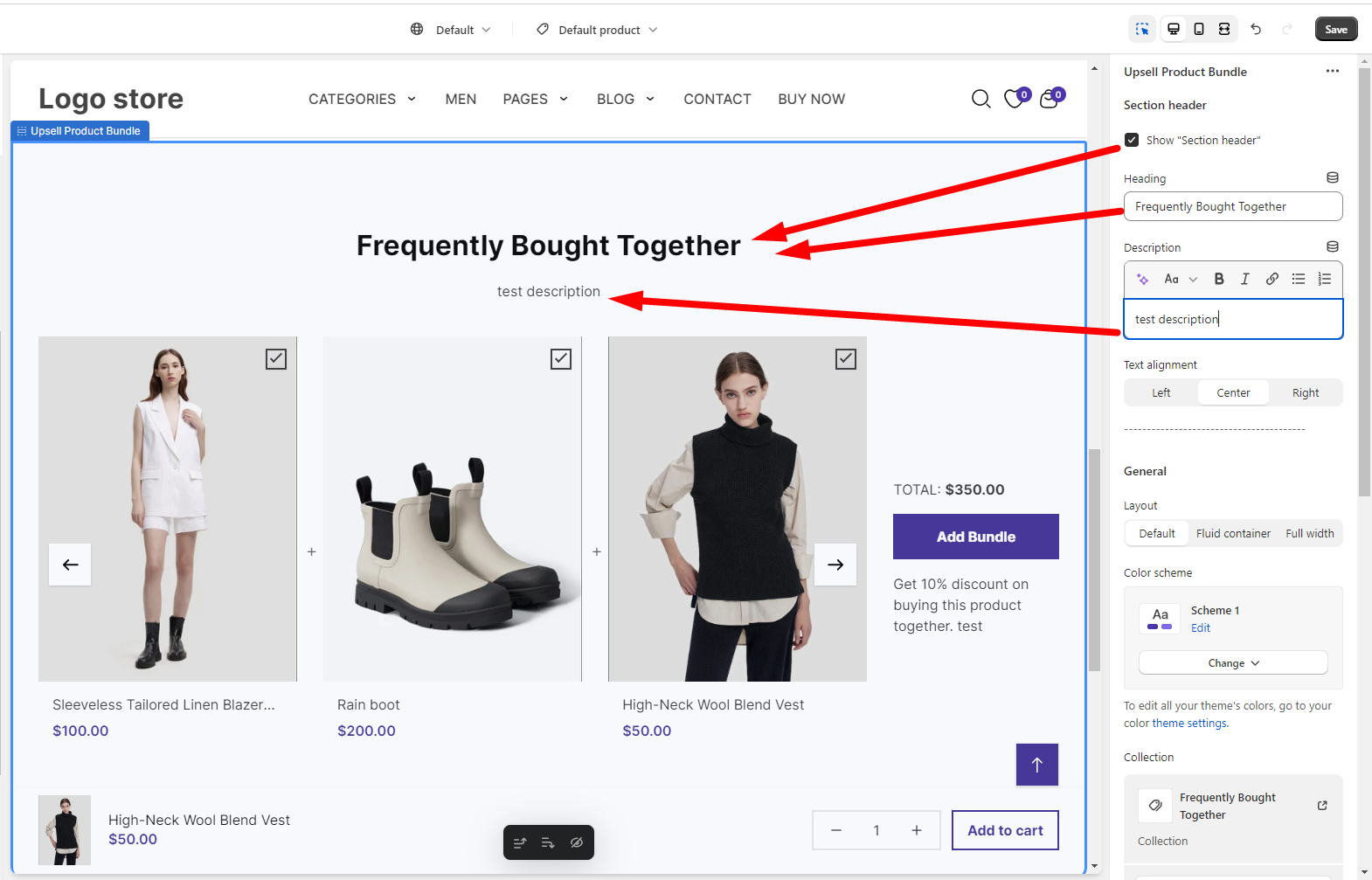
Task: Click the bulleted list icon
Action: point(1299,279)
